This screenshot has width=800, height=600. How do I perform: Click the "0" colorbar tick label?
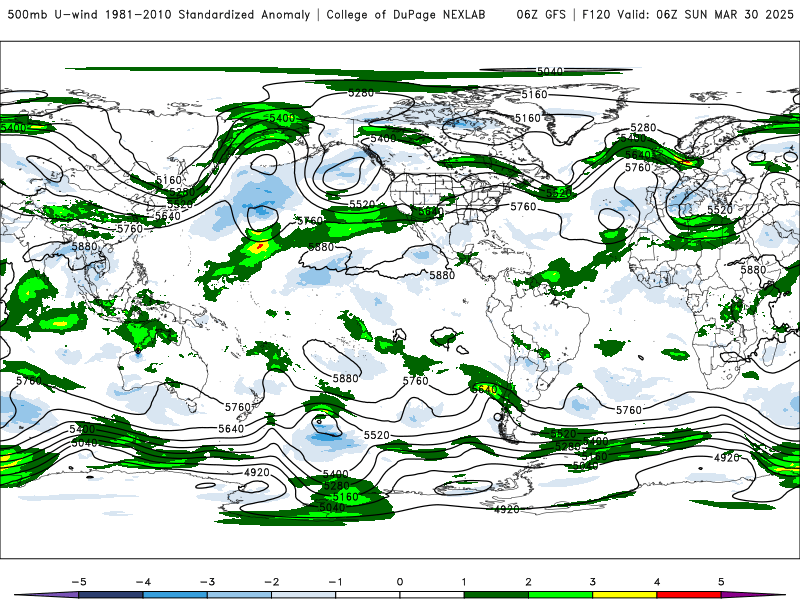pos(400,582)
